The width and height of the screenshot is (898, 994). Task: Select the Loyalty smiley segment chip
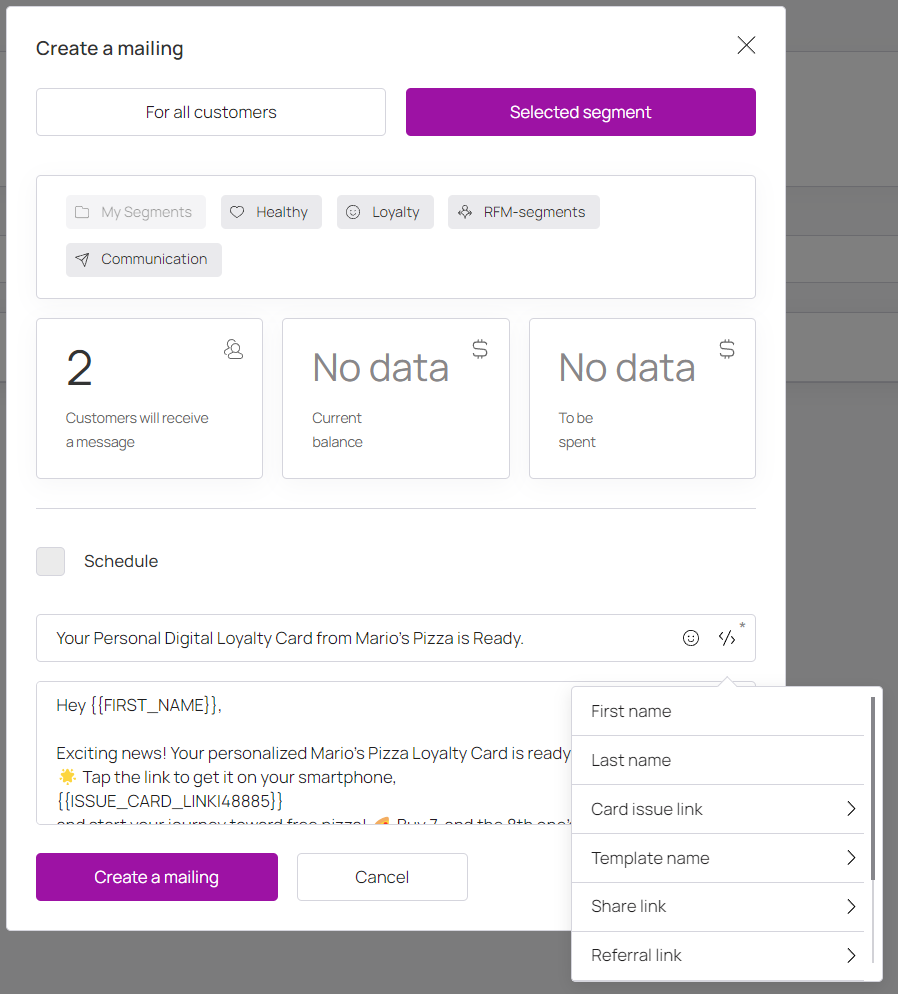(x=385, y=212)
